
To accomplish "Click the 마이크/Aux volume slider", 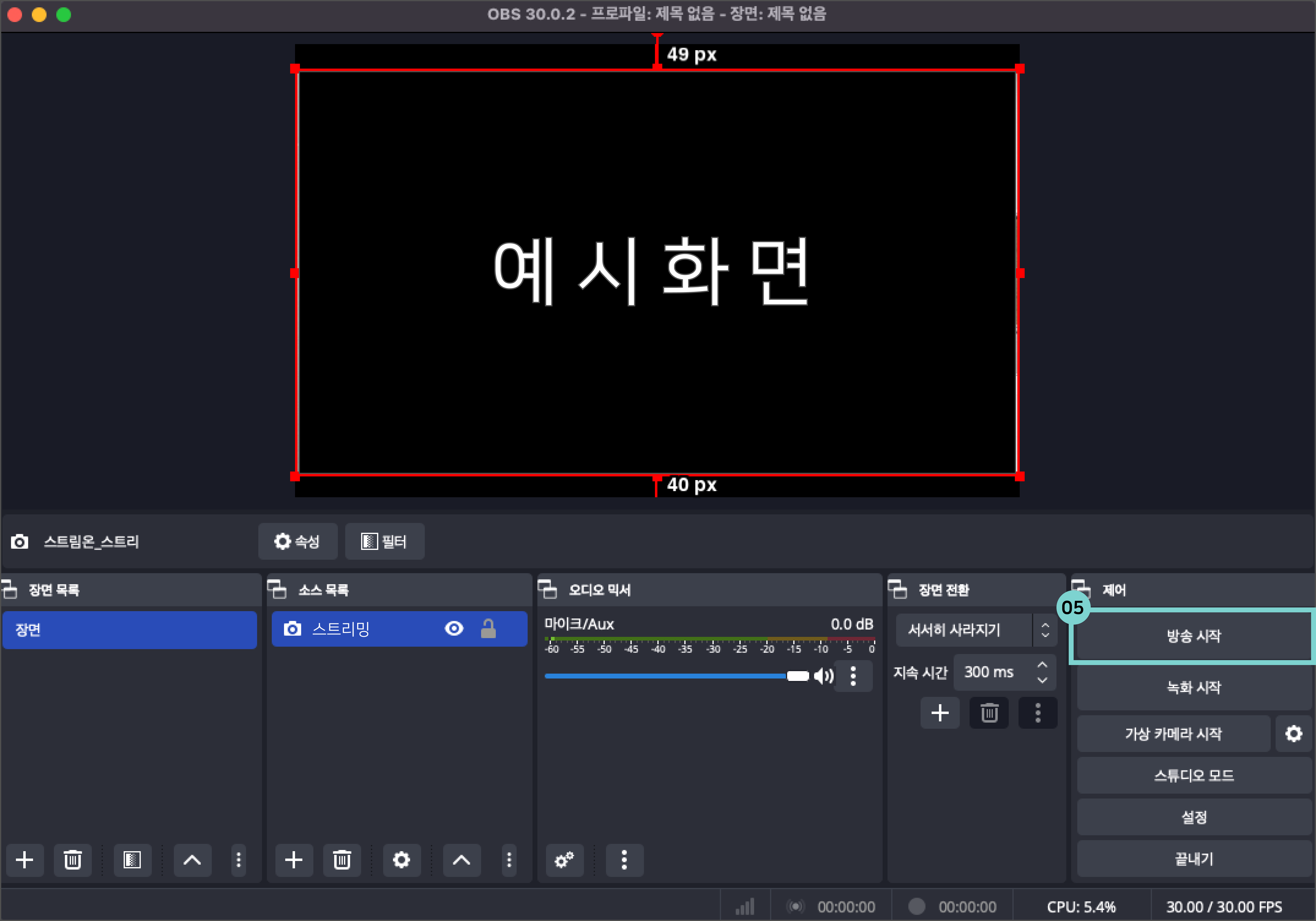I will 665,676.
